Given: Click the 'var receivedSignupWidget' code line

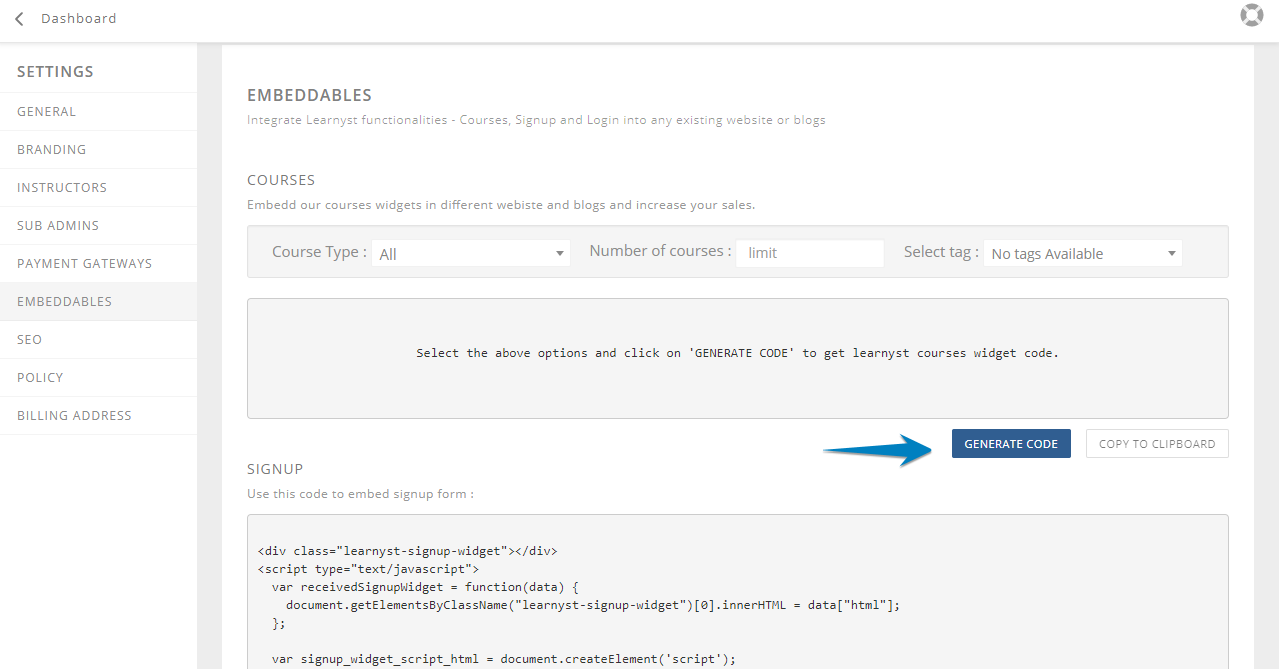Looking at the screenshot, I should [426, 587].
